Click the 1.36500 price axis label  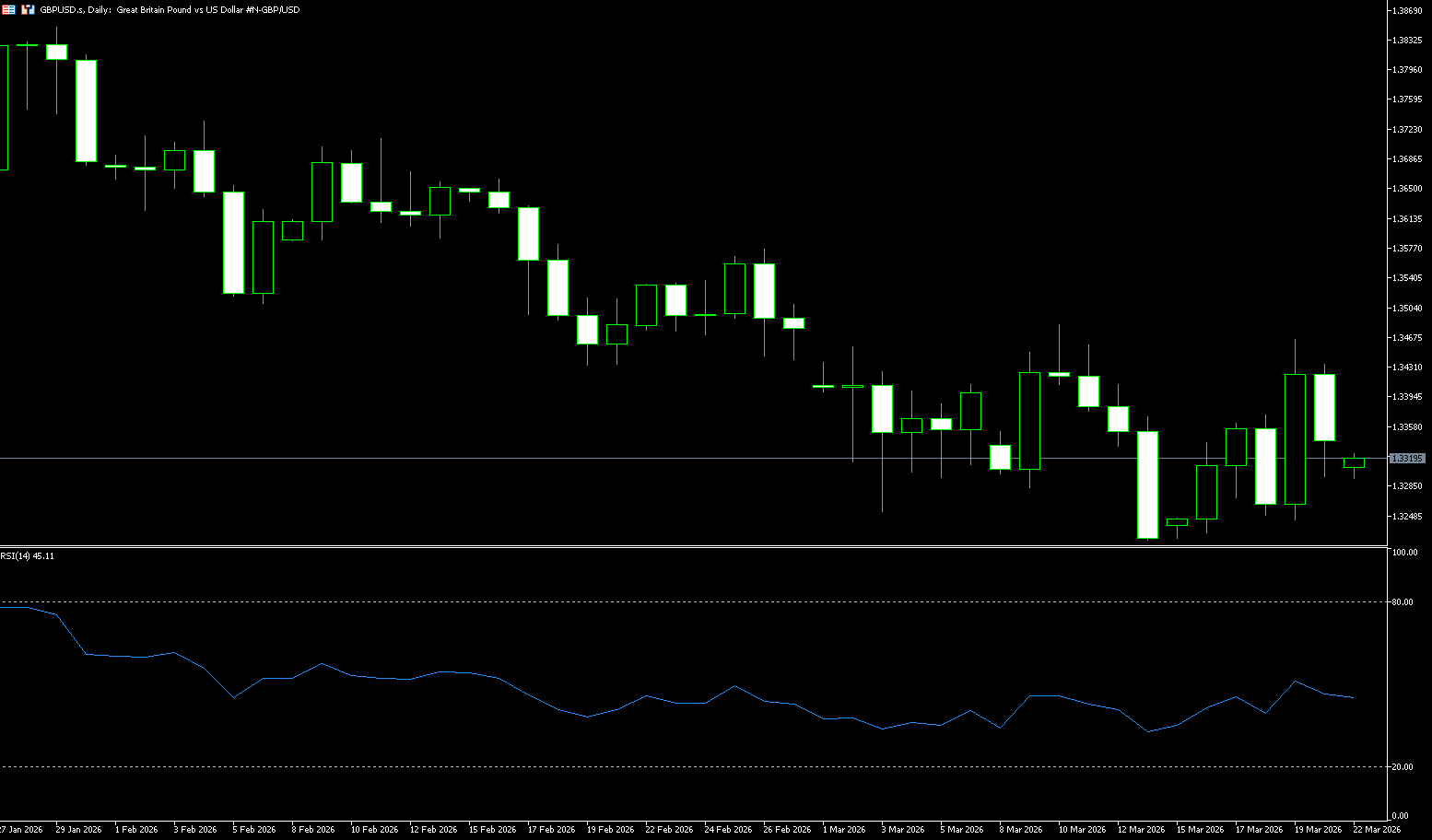(x=1406, y=189)
